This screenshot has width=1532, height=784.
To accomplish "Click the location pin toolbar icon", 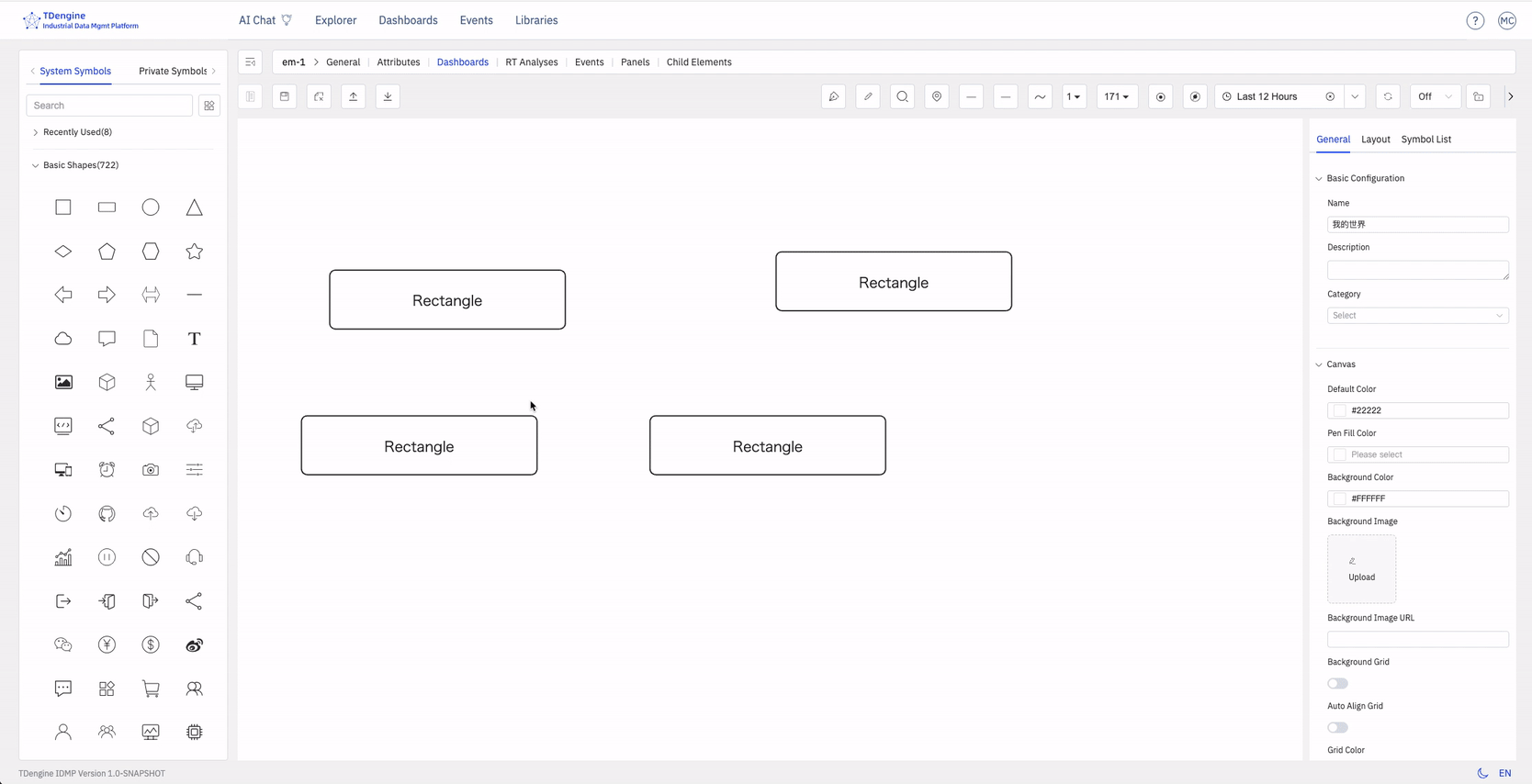I will 937,96.
